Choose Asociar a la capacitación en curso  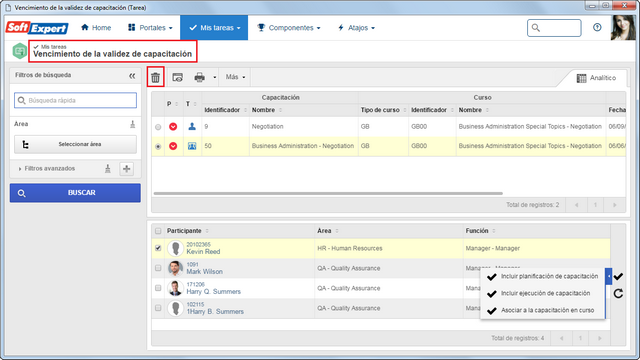coord(543,311)
